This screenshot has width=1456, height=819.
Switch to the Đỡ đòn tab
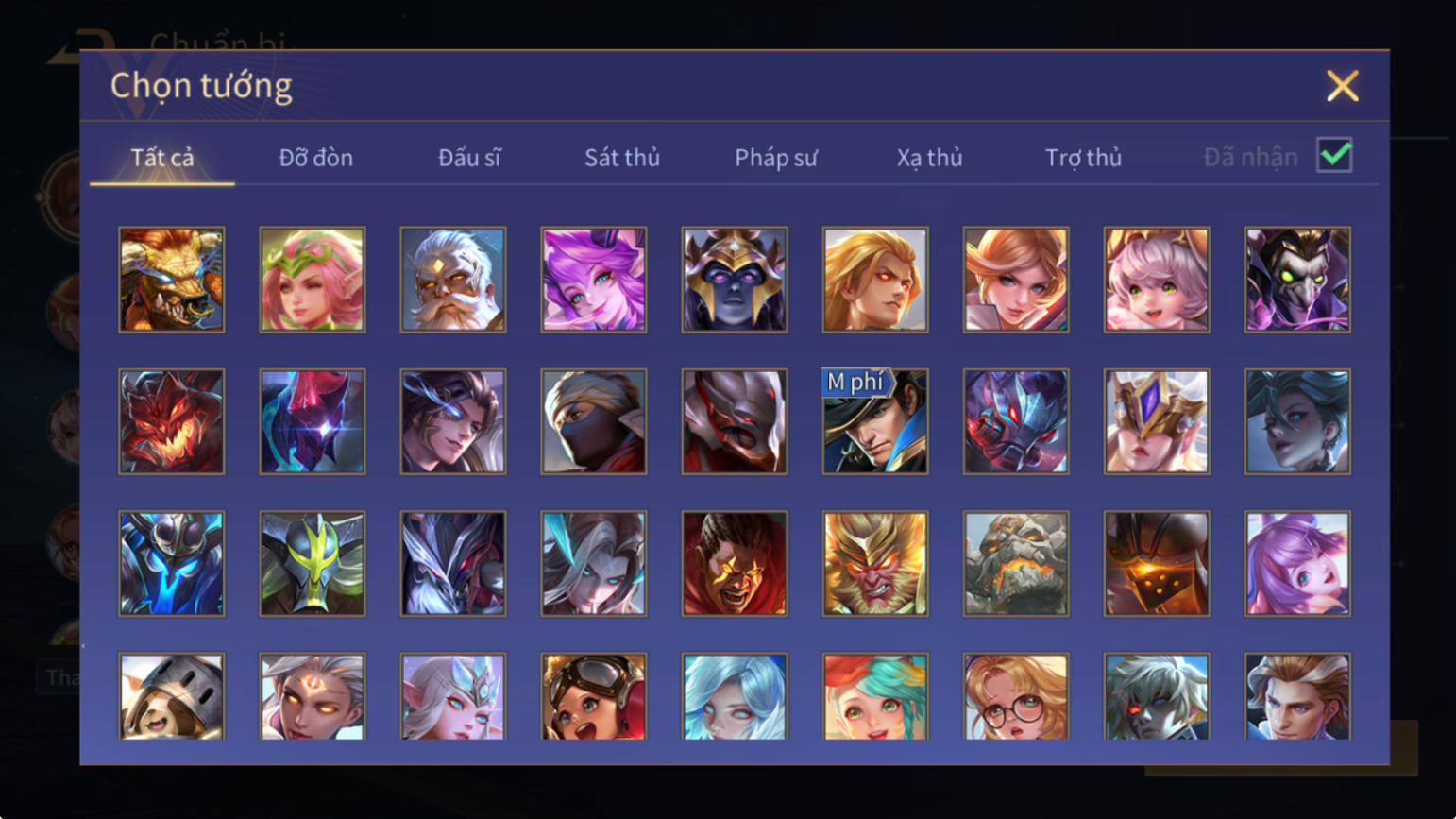click(315, 158)
